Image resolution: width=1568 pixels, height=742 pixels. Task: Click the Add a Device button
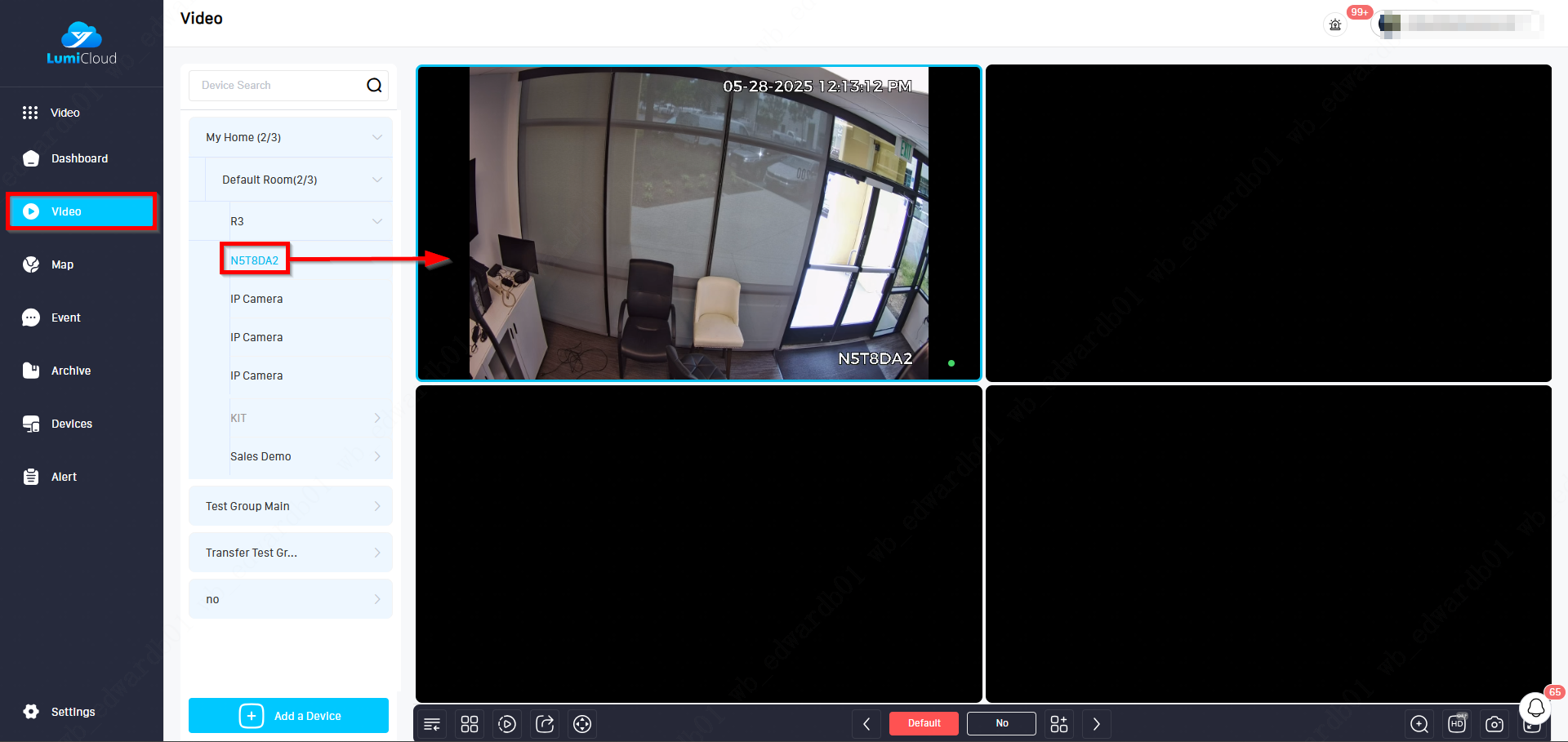coord(288,716)
